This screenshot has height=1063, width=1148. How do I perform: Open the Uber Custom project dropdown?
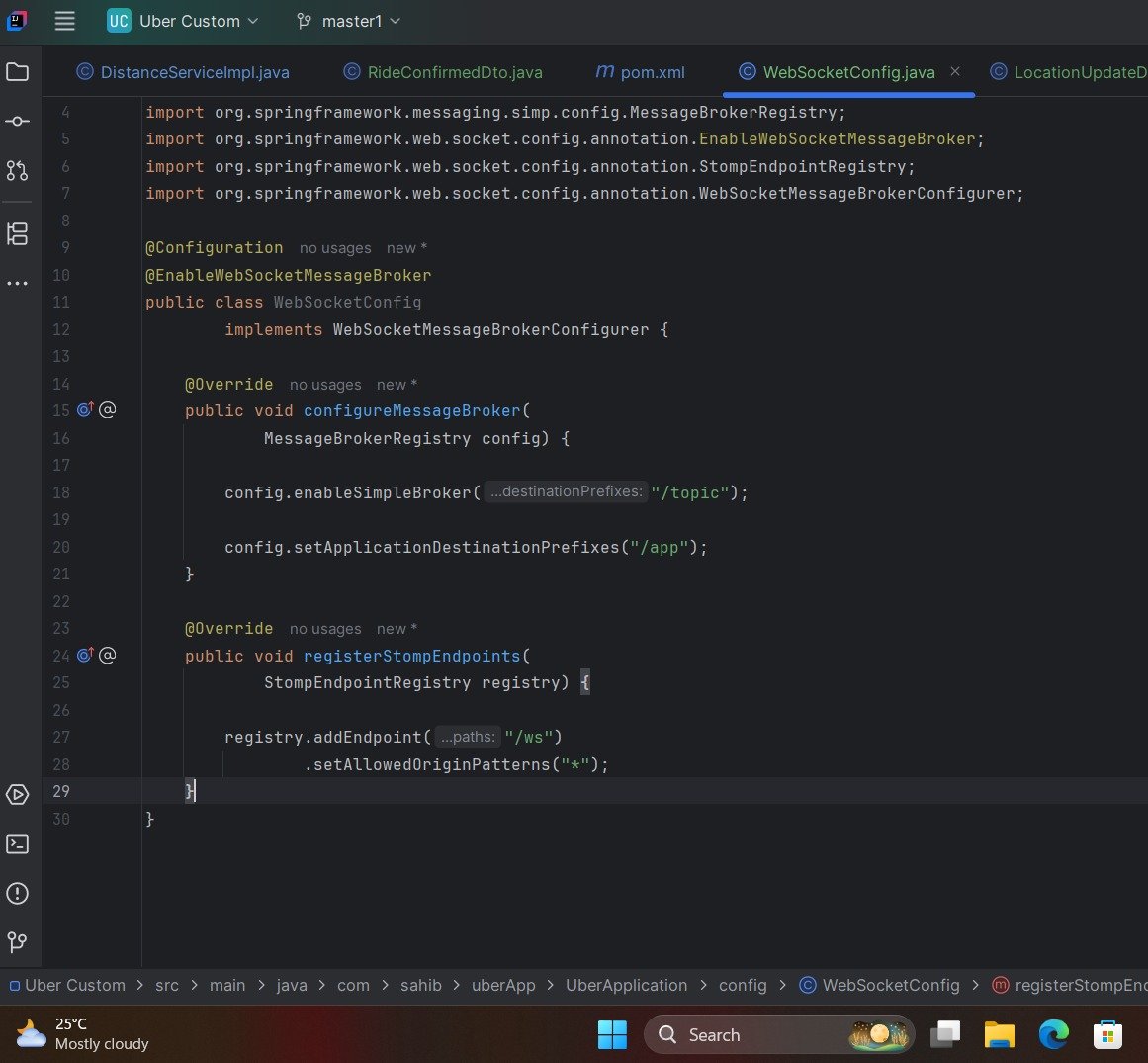click(x=183, y=21)
